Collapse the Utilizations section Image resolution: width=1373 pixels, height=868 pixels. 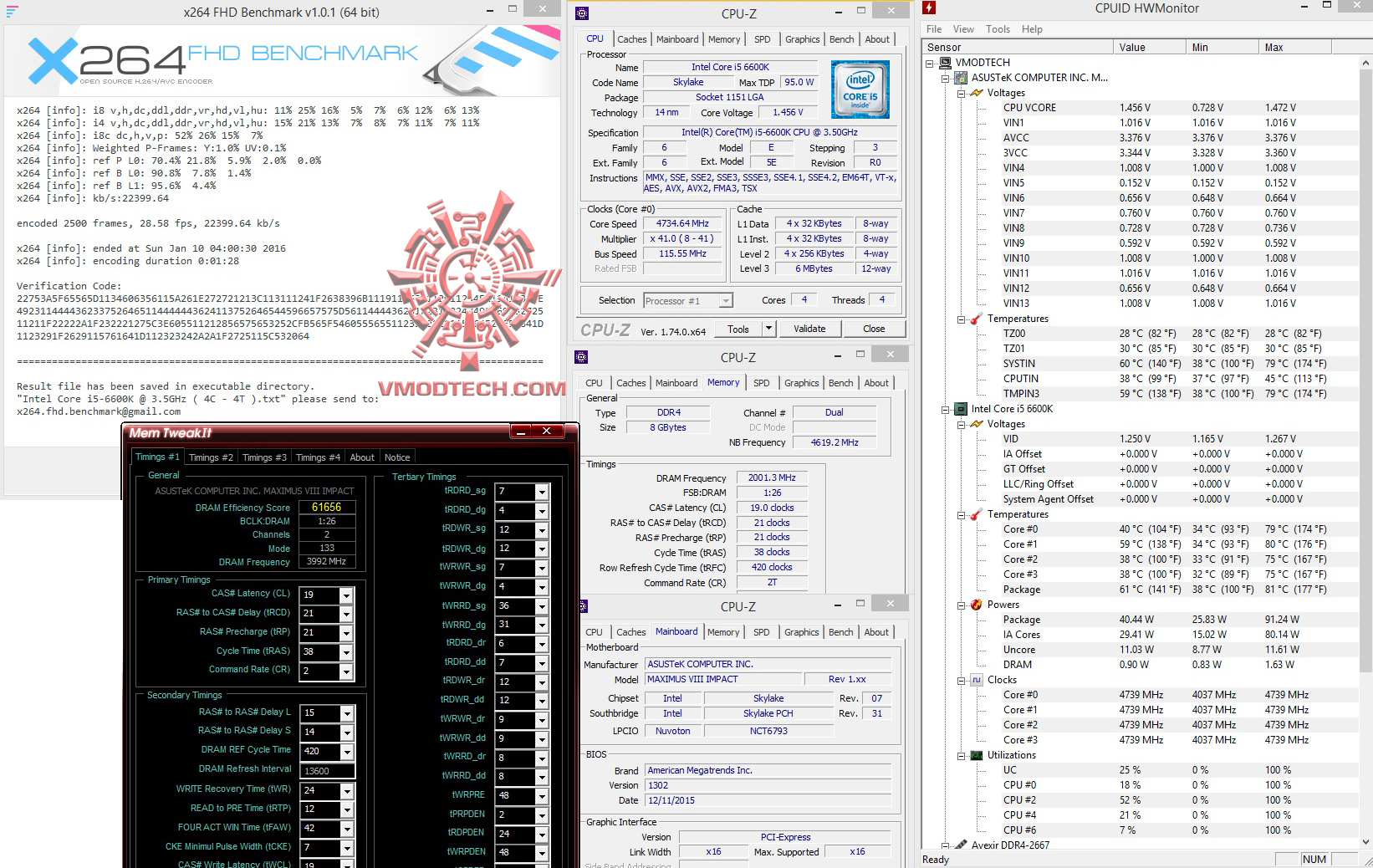[962, 755]
